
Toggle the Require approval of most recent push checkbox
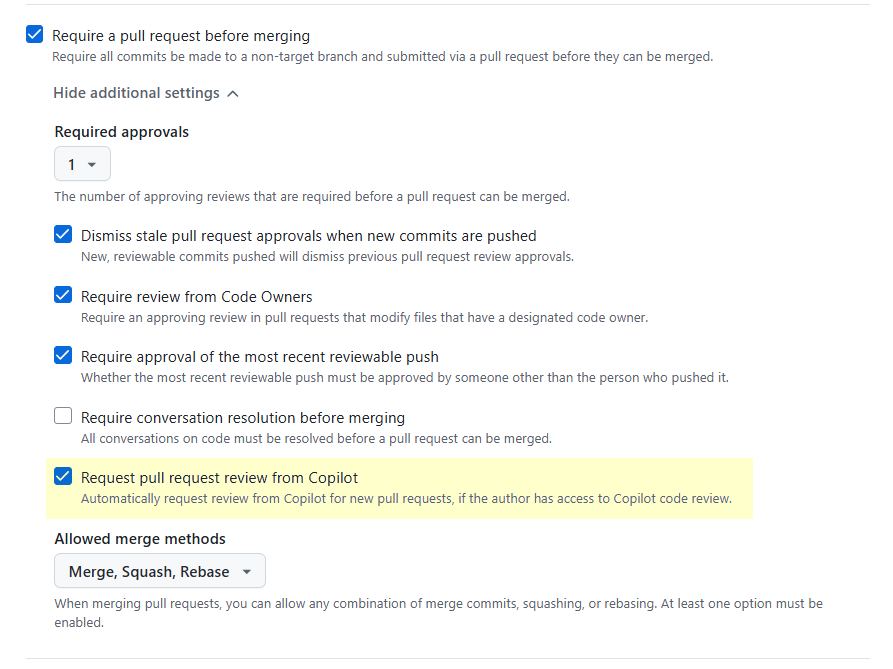tap(63, 356)
